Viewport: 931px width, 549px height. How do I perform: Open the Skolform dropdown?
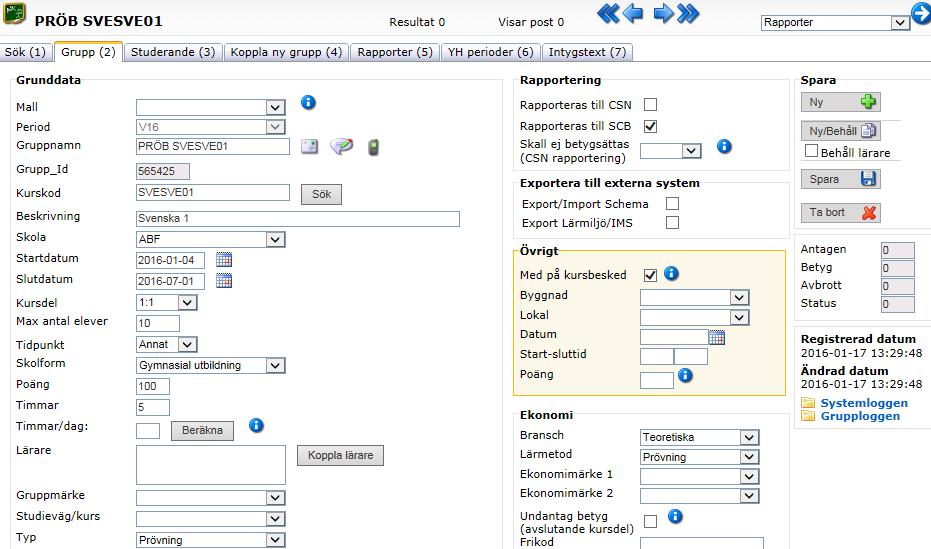[x=210, y=366]
